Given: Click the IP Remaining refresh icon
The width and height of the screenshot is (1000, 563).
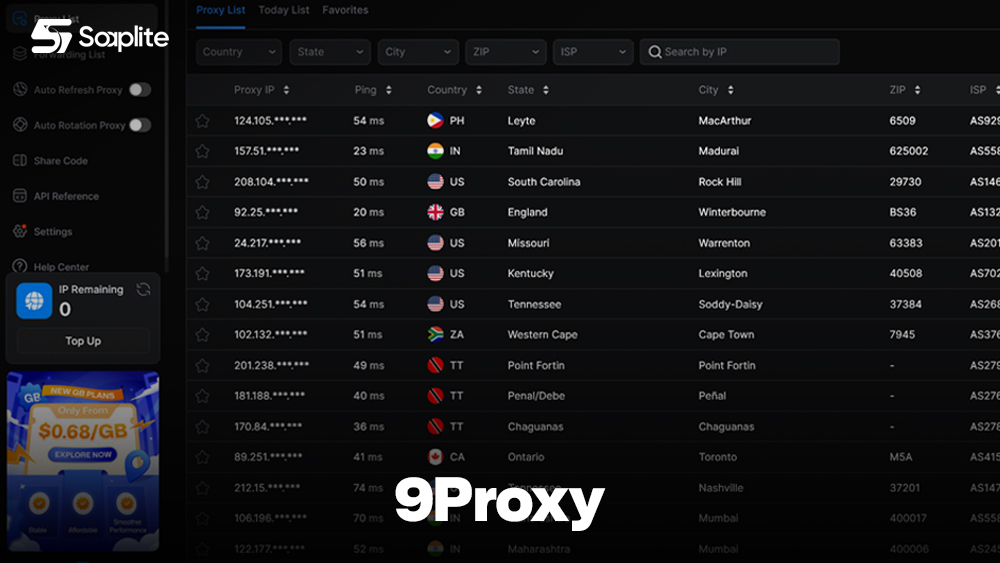Looking at the screenshot, I should 143,289.
